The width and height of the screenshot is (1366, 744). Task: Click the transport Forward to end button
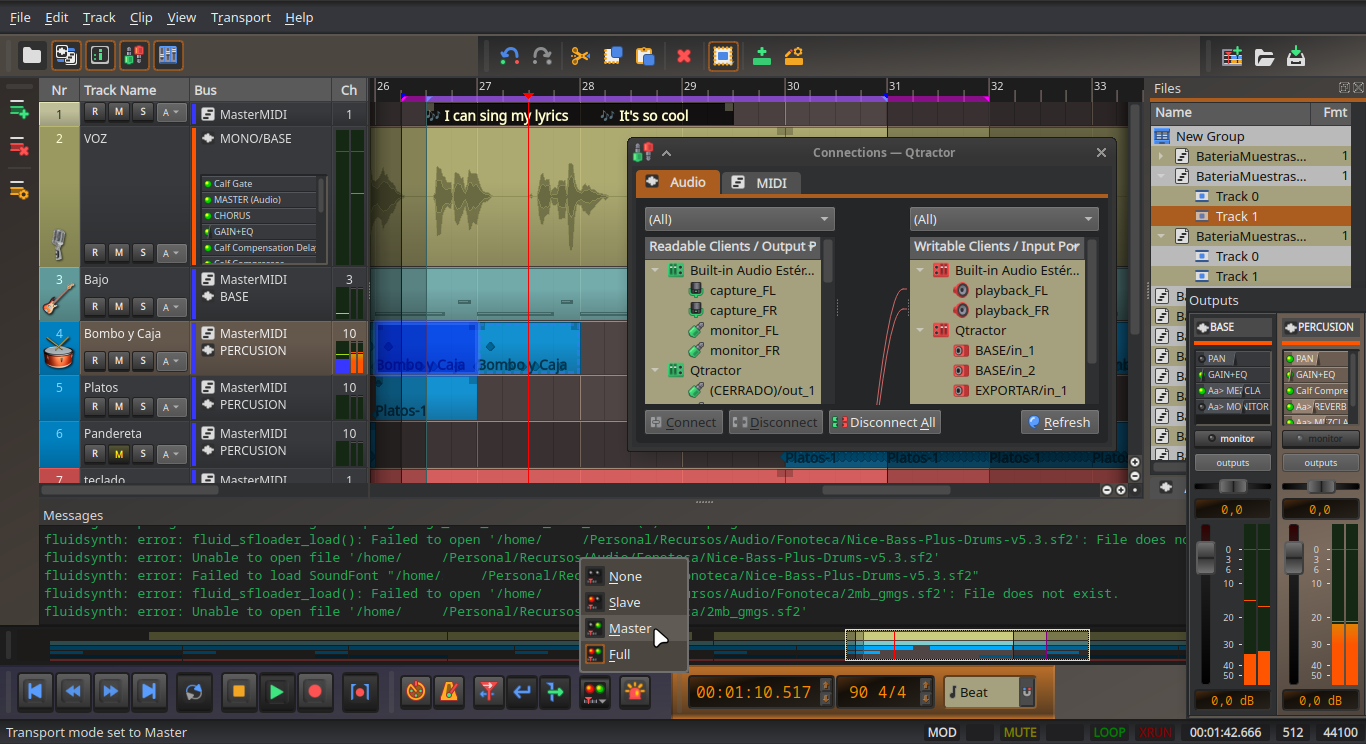[149, 691]
